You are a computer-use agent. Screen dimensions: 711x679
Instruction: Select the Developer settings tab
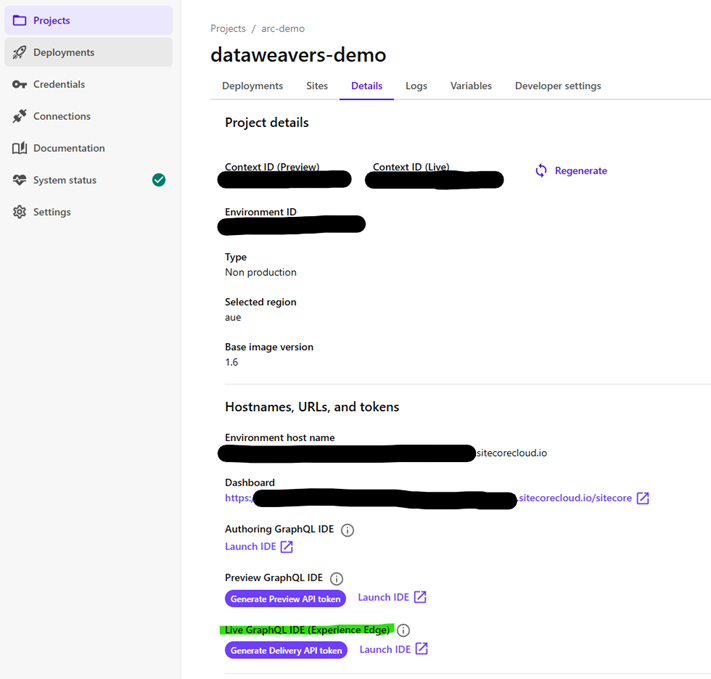(558, 86)
